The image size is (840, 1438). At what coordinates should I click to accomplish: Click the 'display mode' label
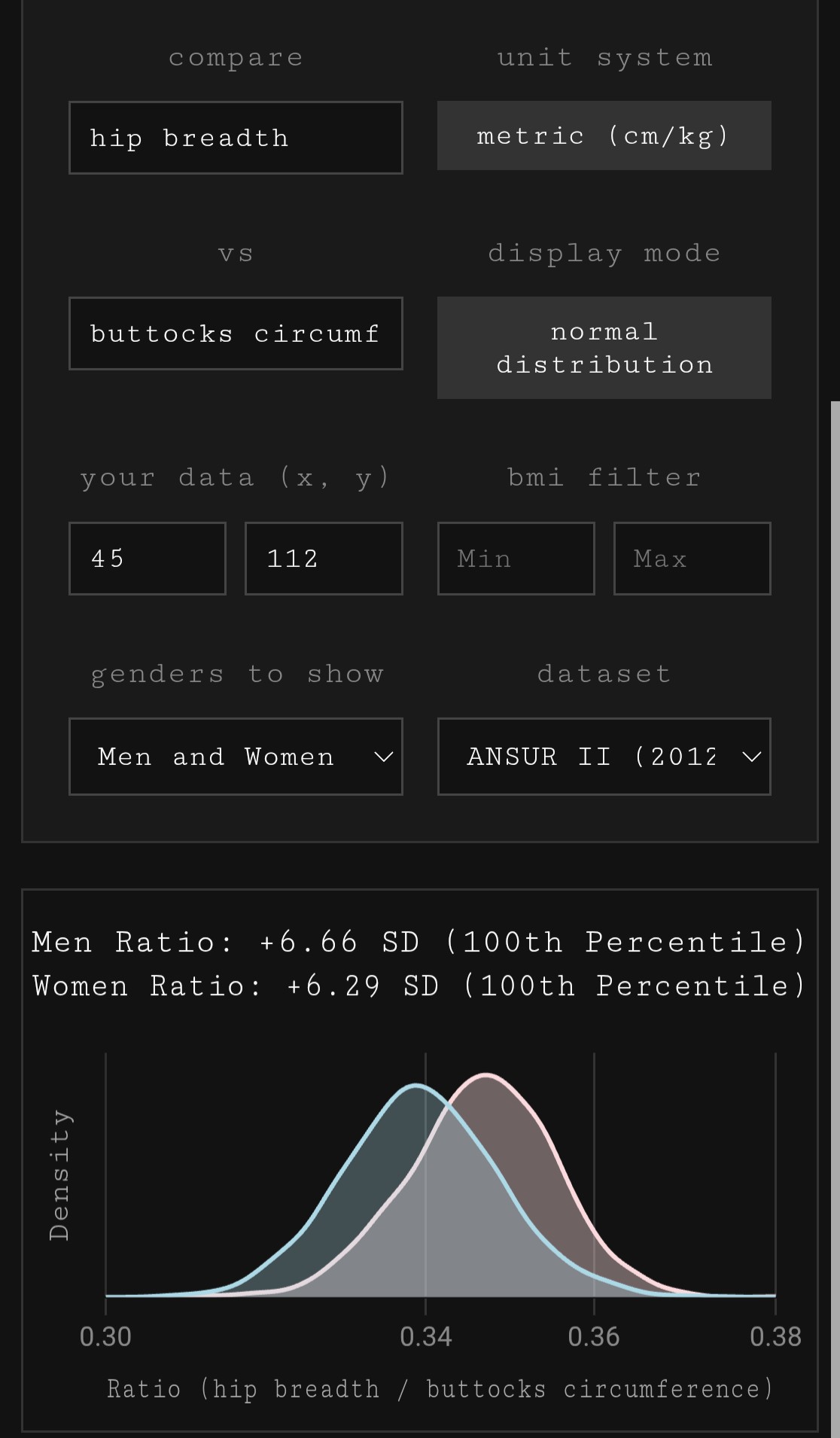pyautogui.click(x=604, y=254)
